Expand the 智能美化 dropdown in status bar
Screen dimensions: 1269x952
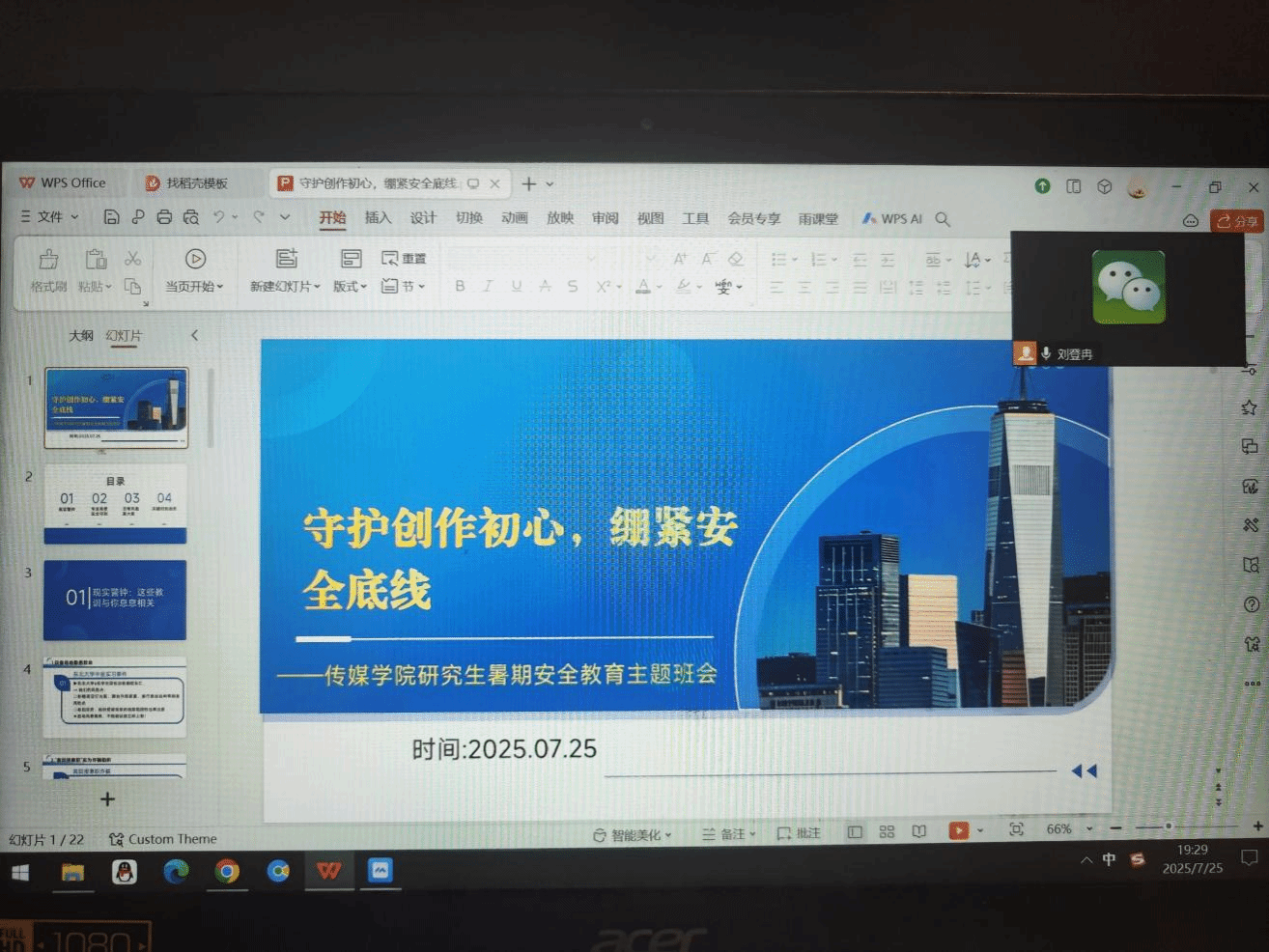click(634, 834)
